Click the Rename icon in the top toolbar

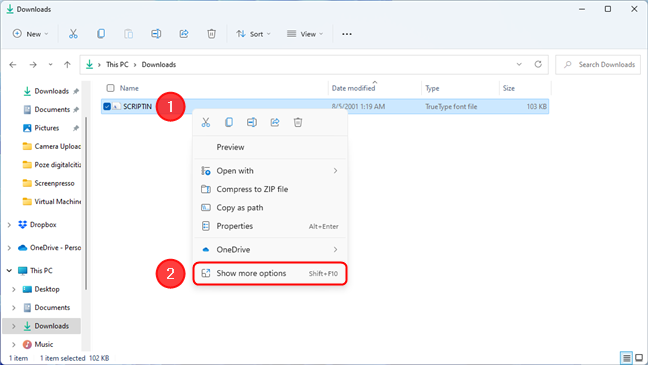point(156,34)
